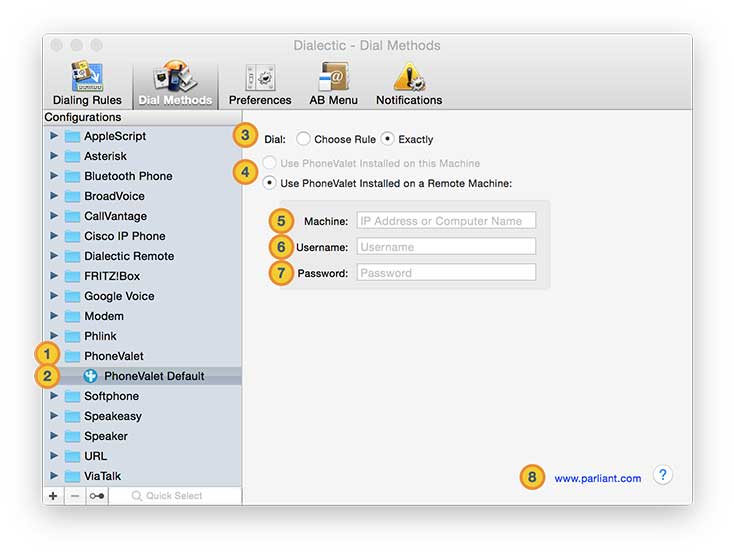
Task: Click the Dialectic Remote folder icon
Action: (x=72, y=256)
